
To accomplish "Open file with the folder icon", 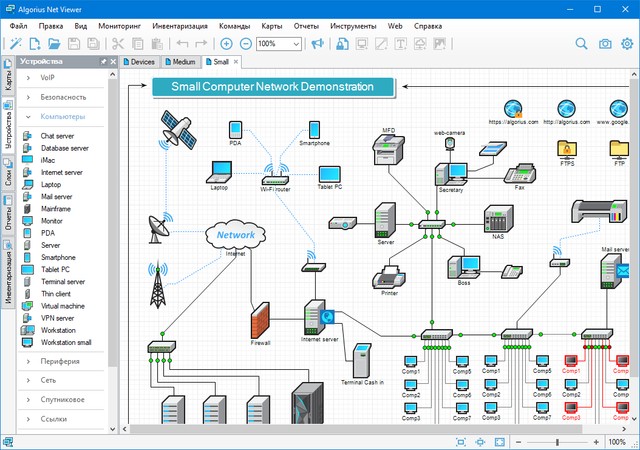I will click(x=53, y=44).
